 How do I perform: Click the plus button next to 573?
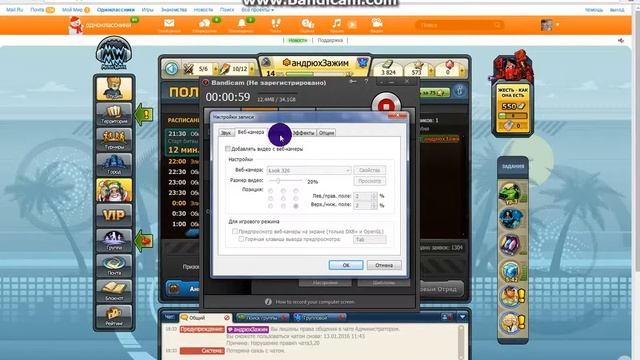(x=431, y=71)
